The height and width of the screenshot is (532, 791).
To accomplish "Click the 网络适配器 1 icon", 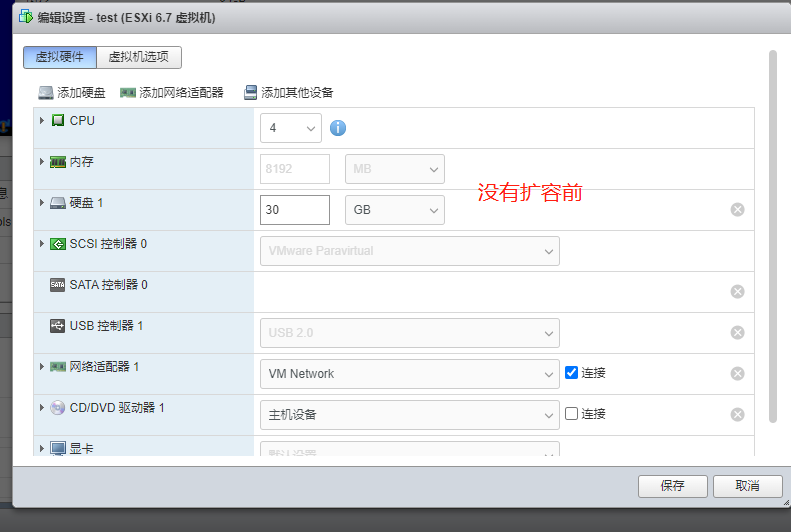I will point(58,367).
